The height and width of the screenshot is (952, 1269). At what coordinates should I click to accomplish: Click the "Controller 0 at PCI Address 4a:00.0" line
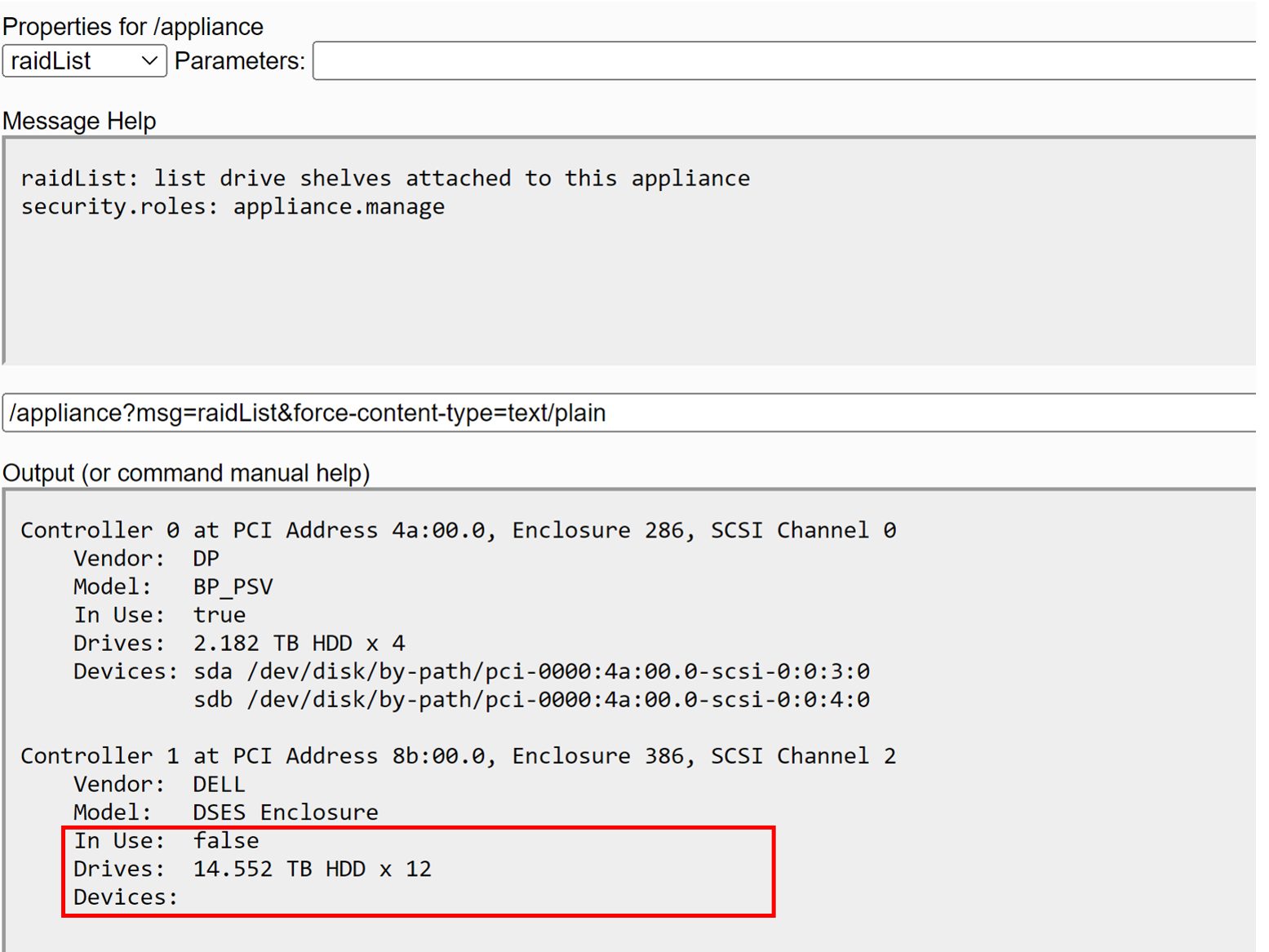[x=459, y=530]
